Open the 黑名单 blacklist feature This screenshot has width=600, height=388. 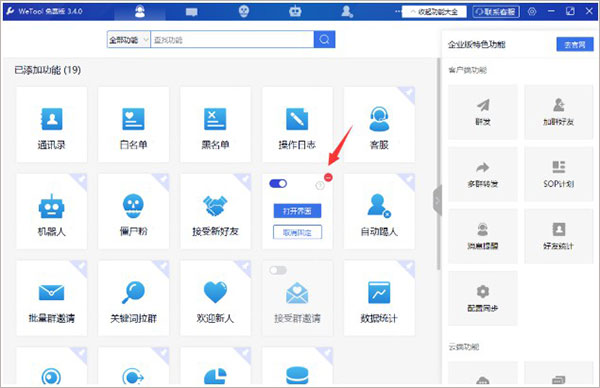[215, 125]
